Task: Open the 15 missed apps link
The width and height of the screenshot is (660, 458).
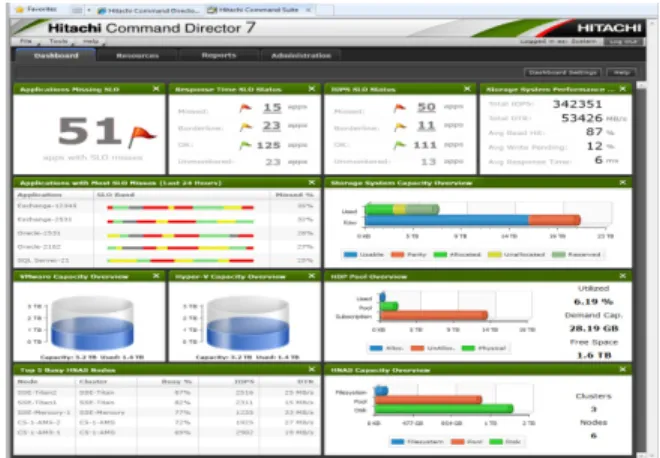Action: pos(272,108)
